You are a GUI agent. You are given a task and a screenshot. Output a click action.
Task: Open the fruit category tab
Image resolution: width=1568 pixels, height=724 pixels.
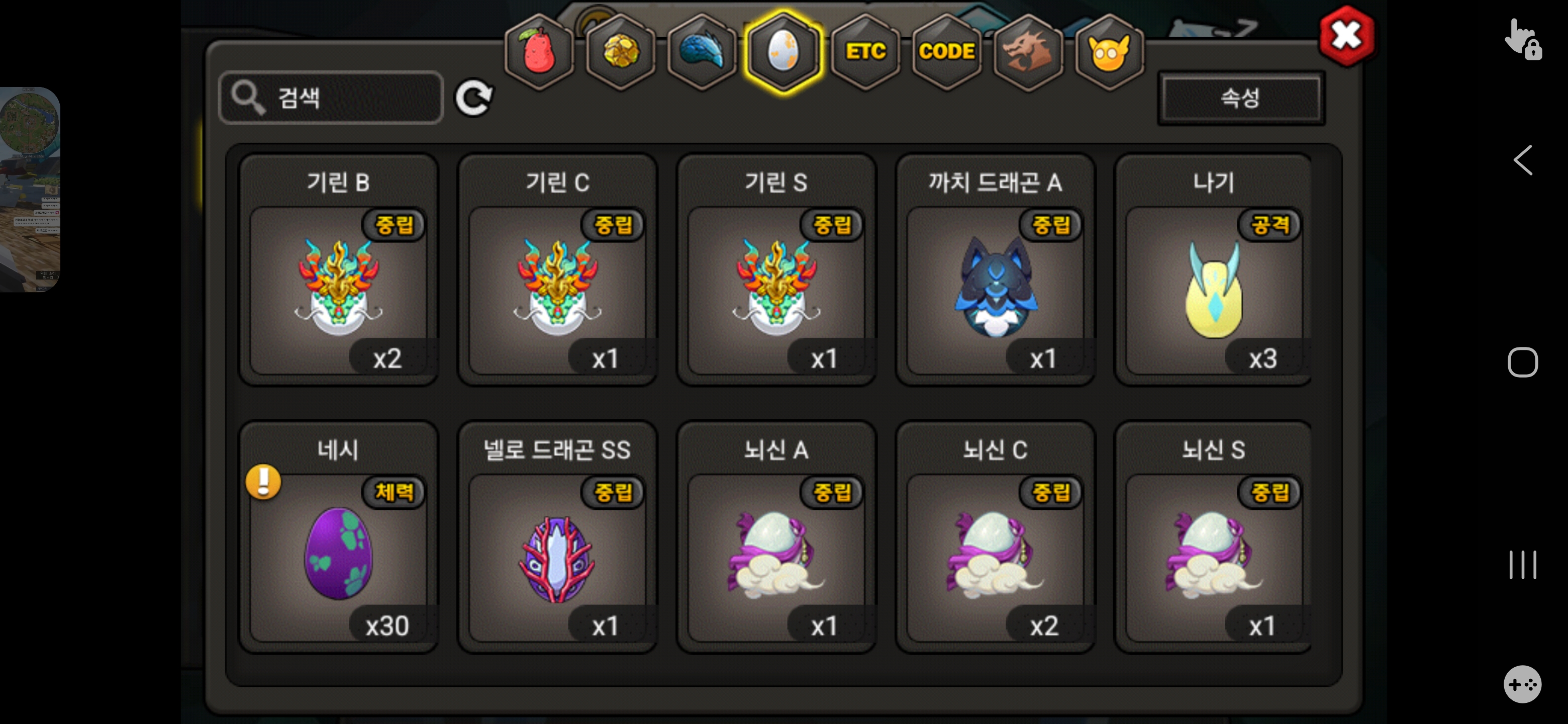click(x=539, y=52)
